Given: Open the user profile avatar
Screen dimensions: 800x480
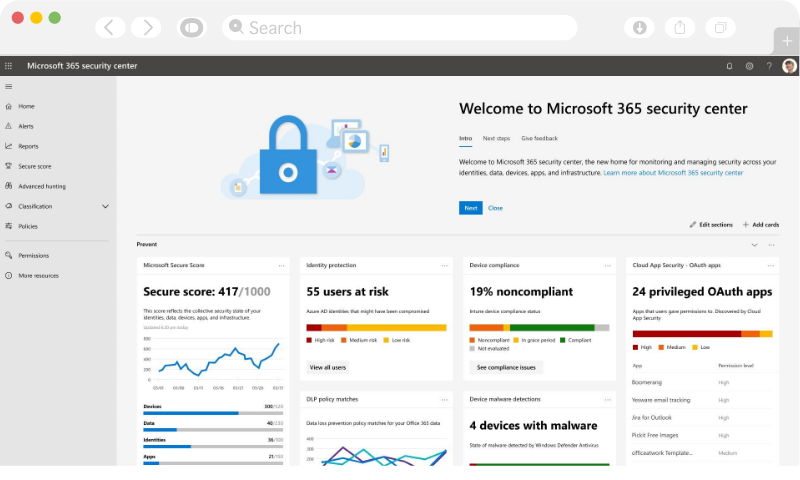Looking at the screenshot, I should (789, 66).
